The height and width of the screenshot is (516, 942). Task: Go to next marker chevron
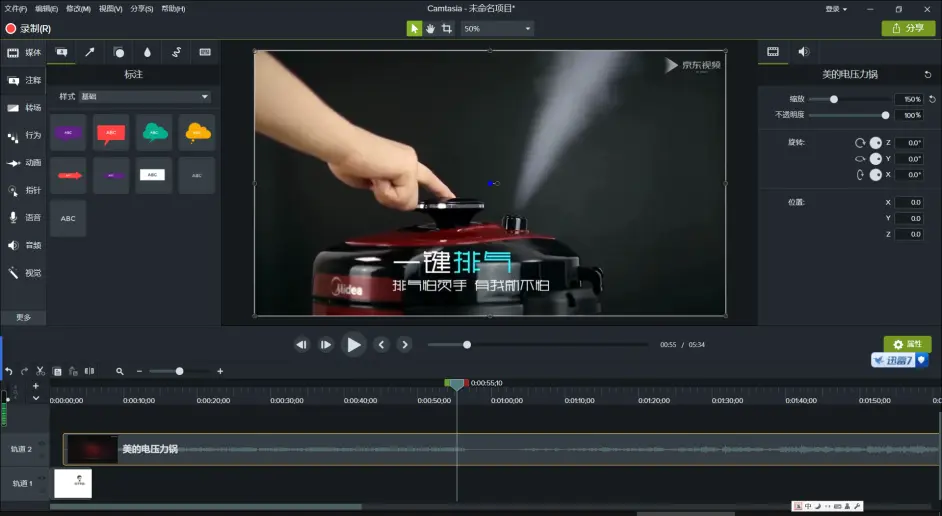point(405,345)
